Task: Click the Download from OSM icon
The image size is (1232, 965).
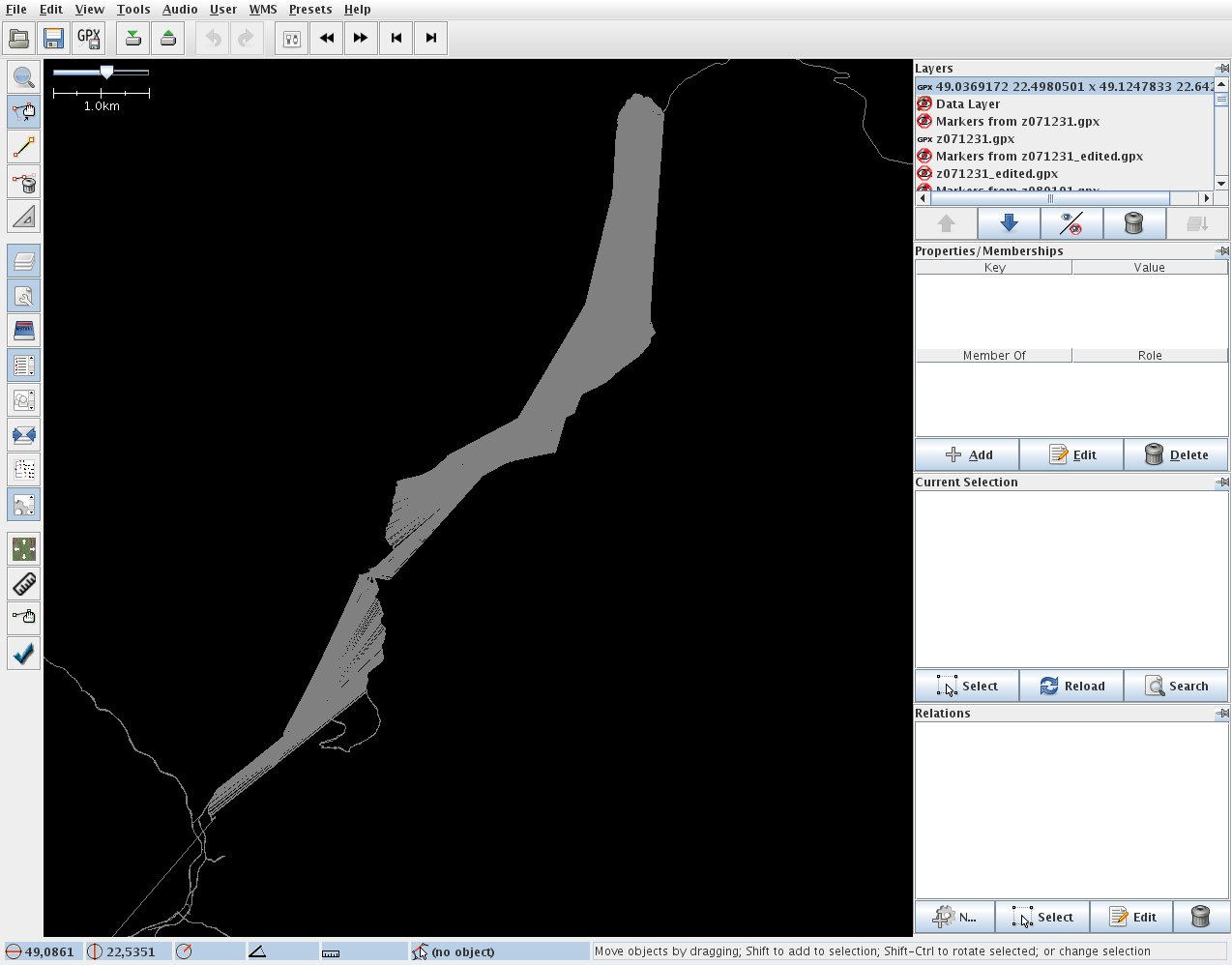Action: pos(133,39)
